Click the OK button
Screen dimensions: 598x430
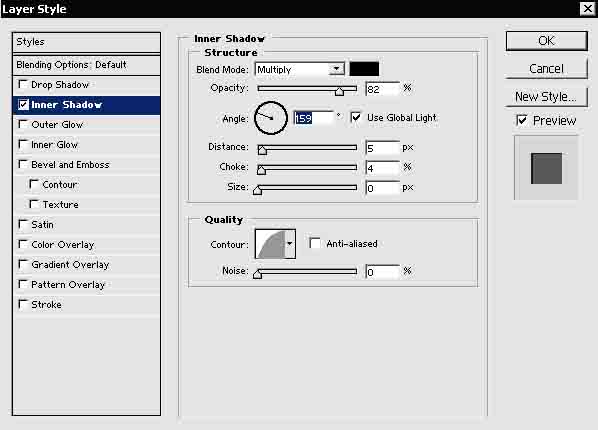pos(546,41)
